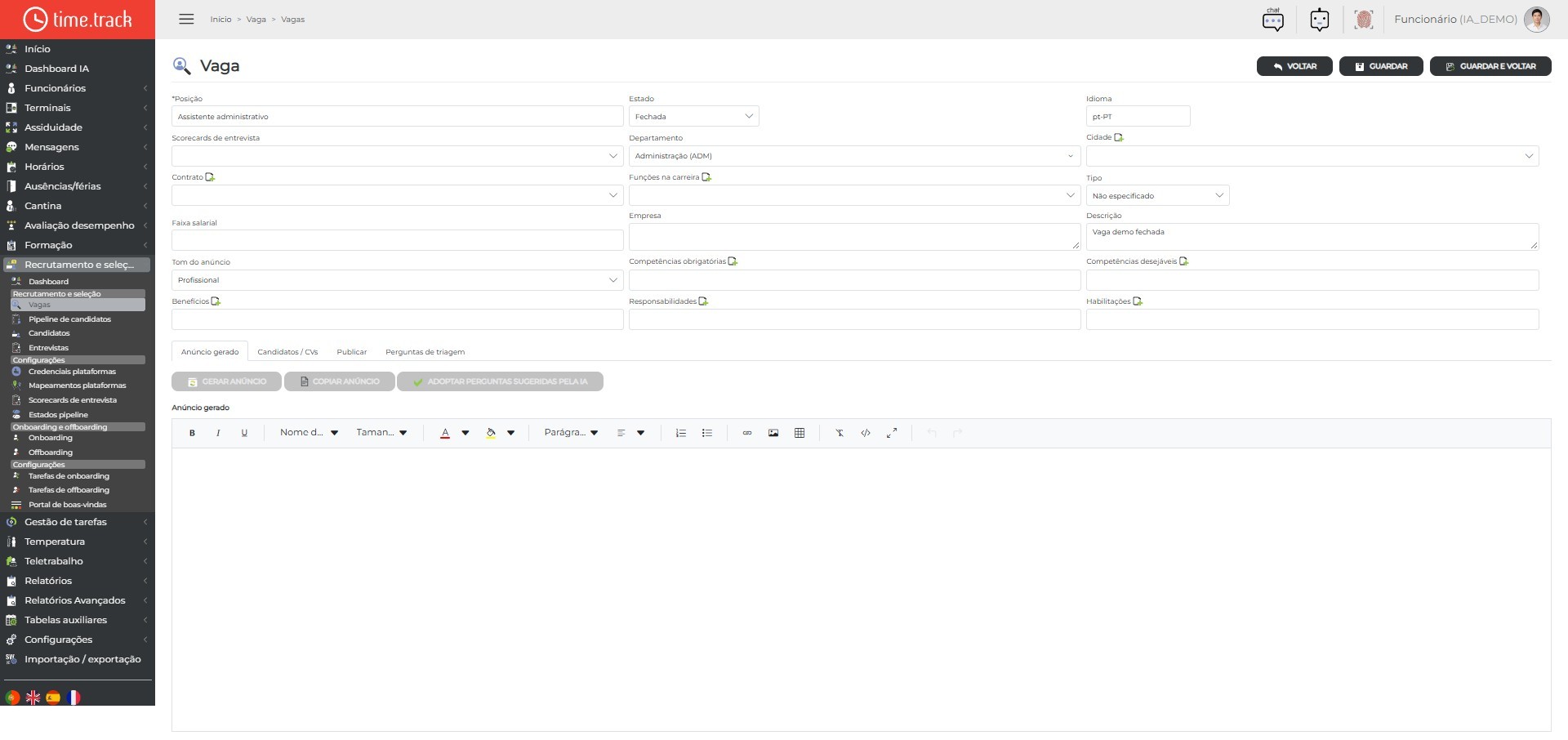The width and height of the screenshot is (1568, 740).
Task: Toggle bold in the editor toolbar
Action: pyautogui.click(x=192, y=433)
